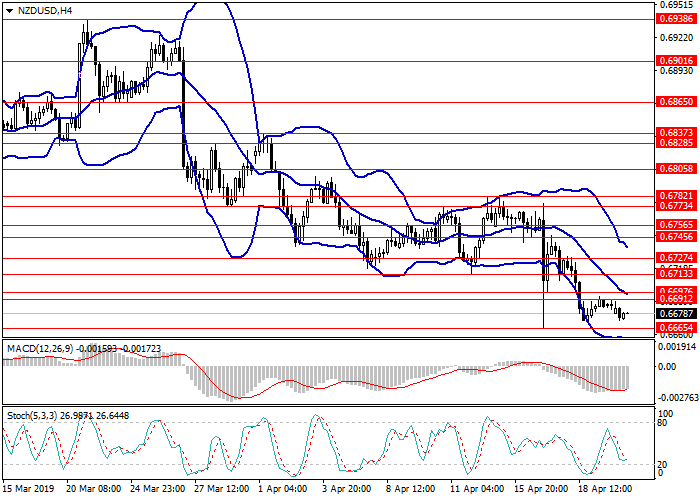Select the 0.67565 price level label
This screenshot has width=700, height=500.
[674, 225]
